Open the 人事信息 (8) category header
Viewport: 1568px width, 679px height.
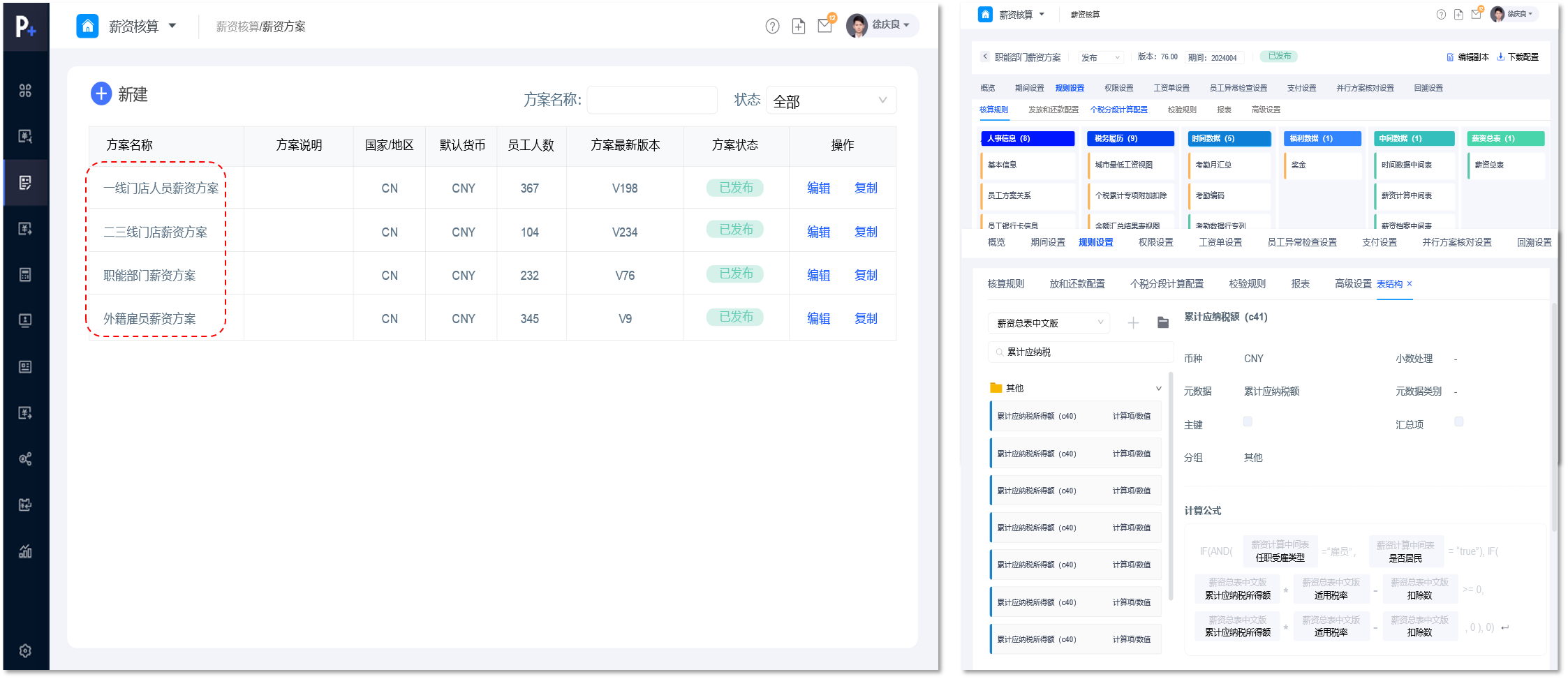click(x=1027, y=138)
